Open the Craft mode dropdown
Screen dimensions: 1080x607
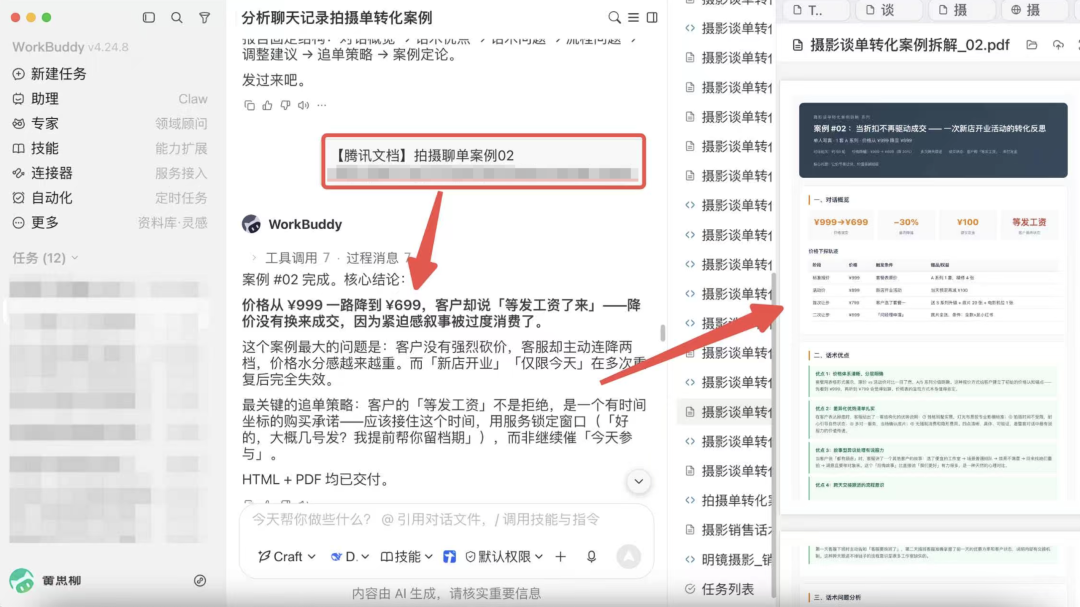pyautogui.click(x=287, y=556)
